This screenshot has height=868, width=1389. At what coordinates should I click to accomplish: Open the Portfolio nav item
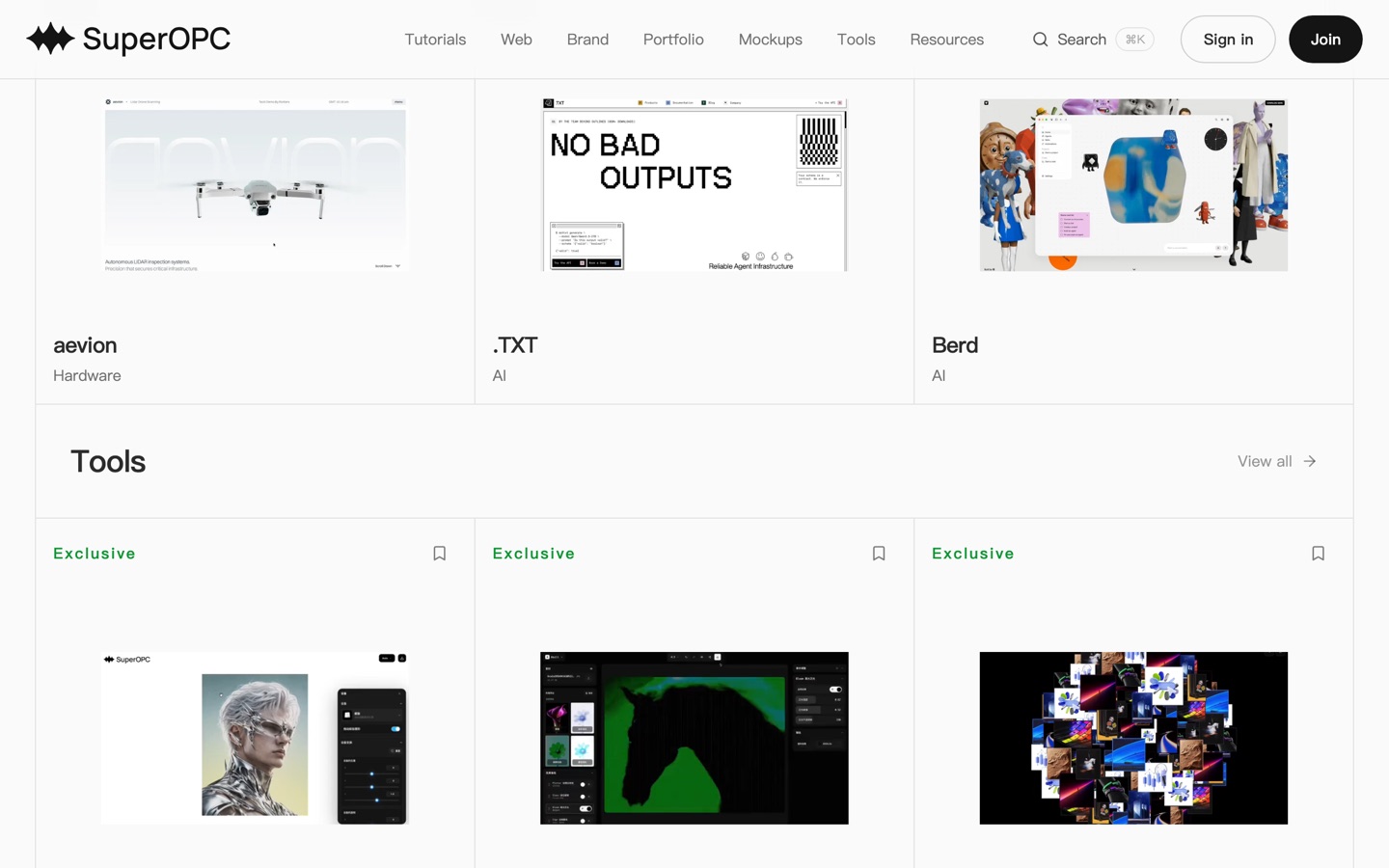(x=673, y=40)
